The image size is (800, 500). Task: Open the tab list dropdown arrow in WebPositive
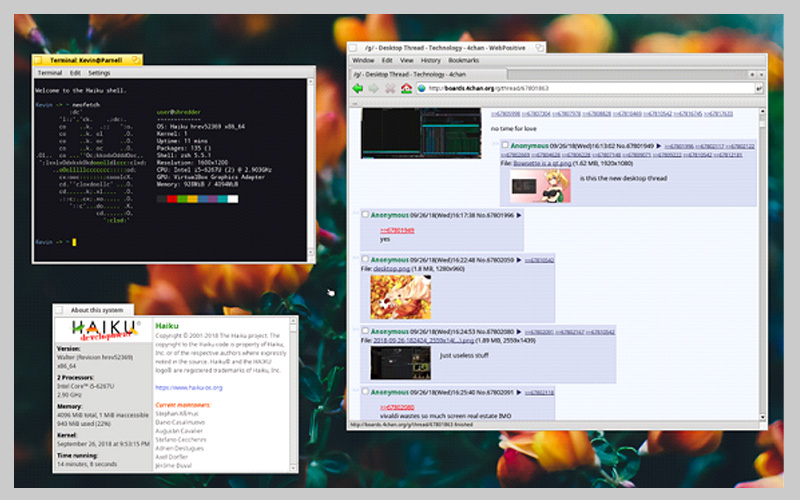tap(761, 74)
